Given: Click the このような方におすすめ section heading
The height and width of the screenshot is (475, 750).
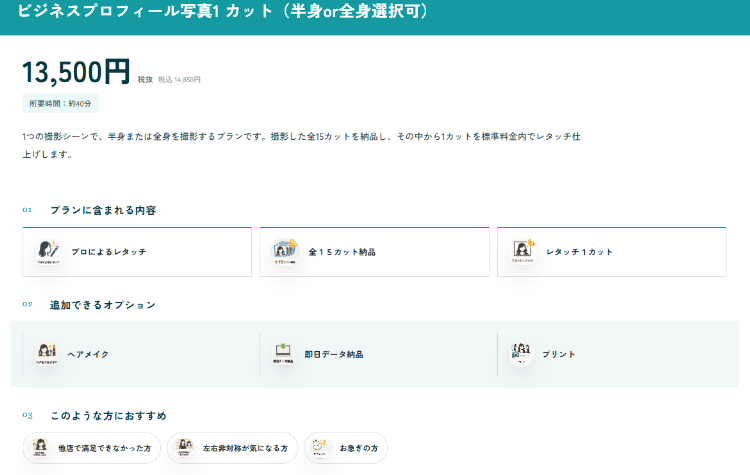Looking at the screenshot, I should point(109,415).
